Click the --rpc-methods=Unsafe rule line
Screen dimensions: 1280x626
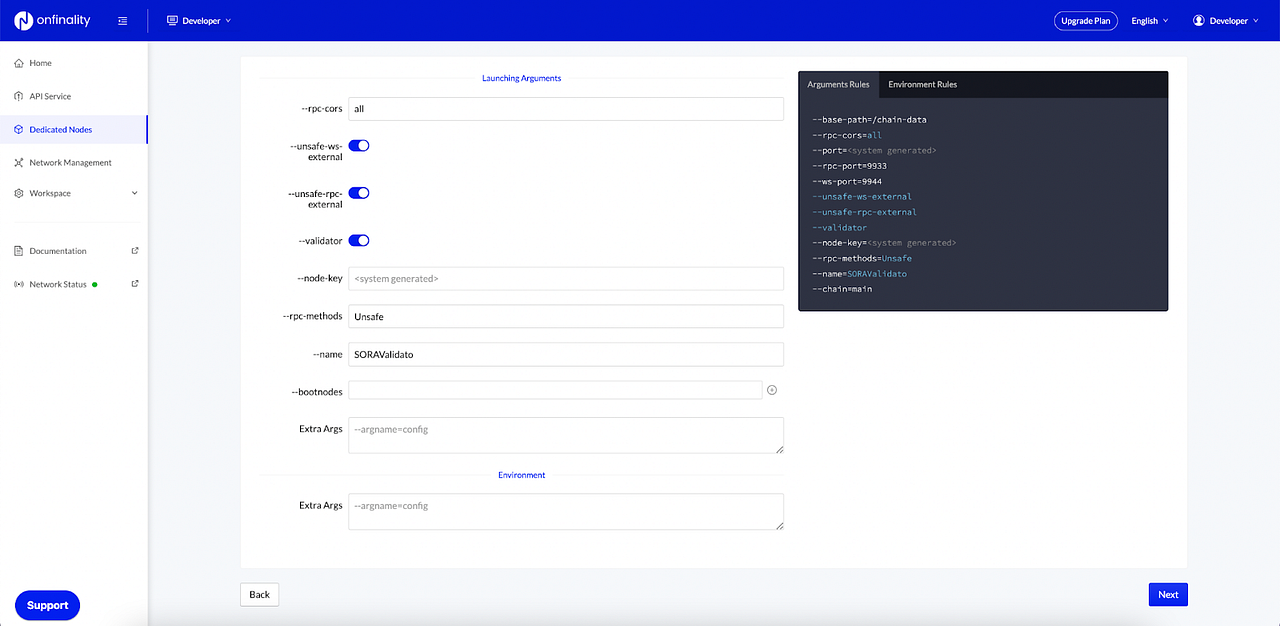coord(862,258)
